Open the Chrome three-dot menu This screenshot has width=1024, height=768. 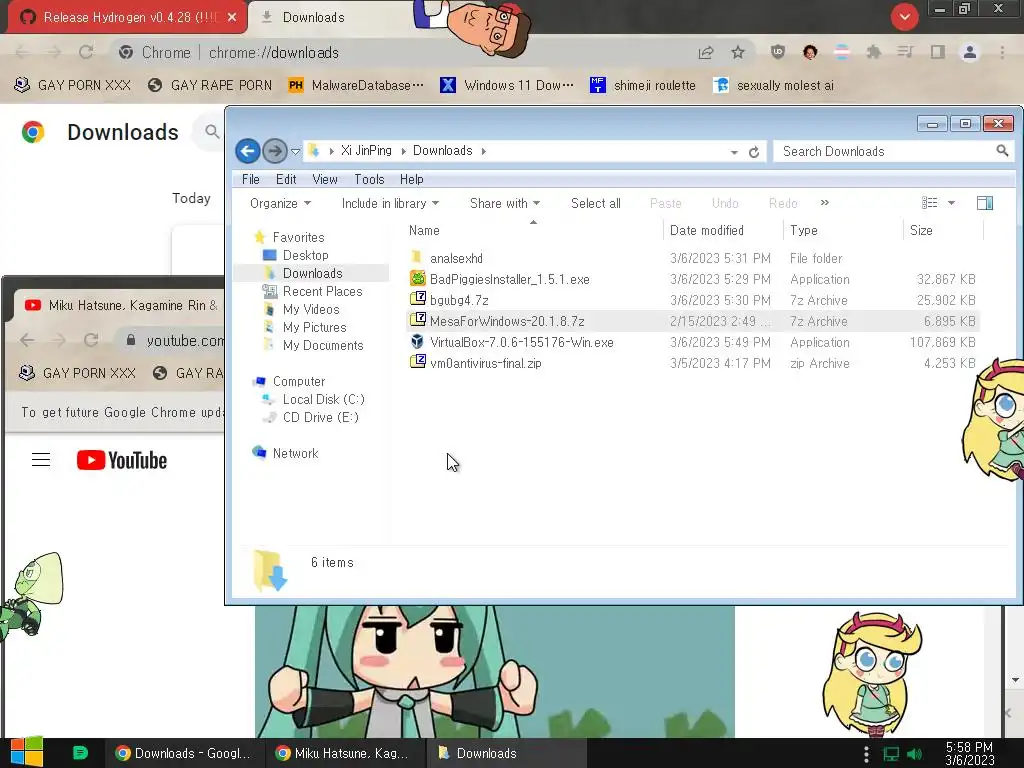pyautogui.click(x=1002, y=52)
